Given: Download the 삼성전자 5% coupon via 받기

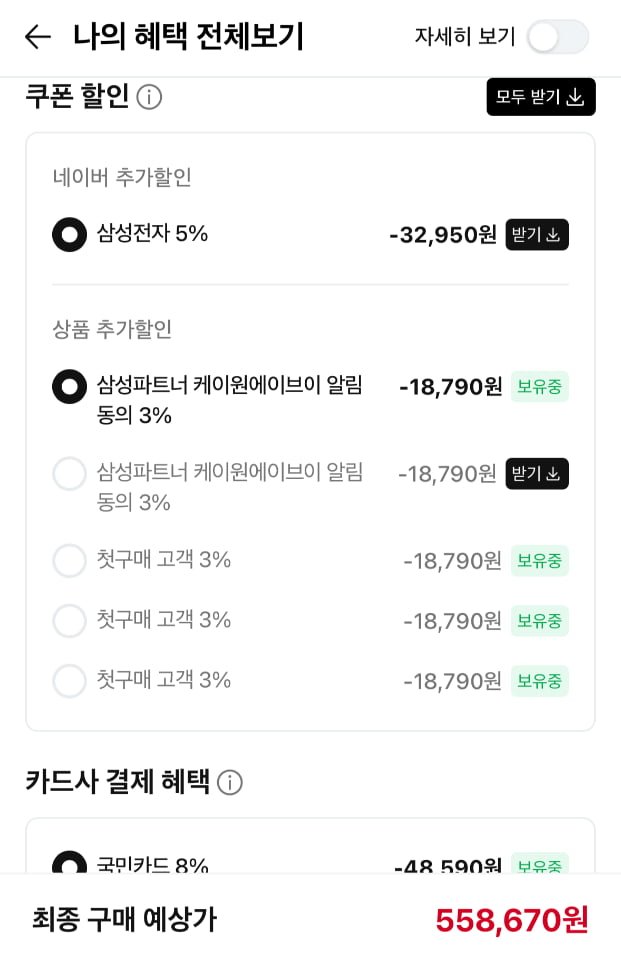Looking at the screenshot, I should click(x=537, y=235).
